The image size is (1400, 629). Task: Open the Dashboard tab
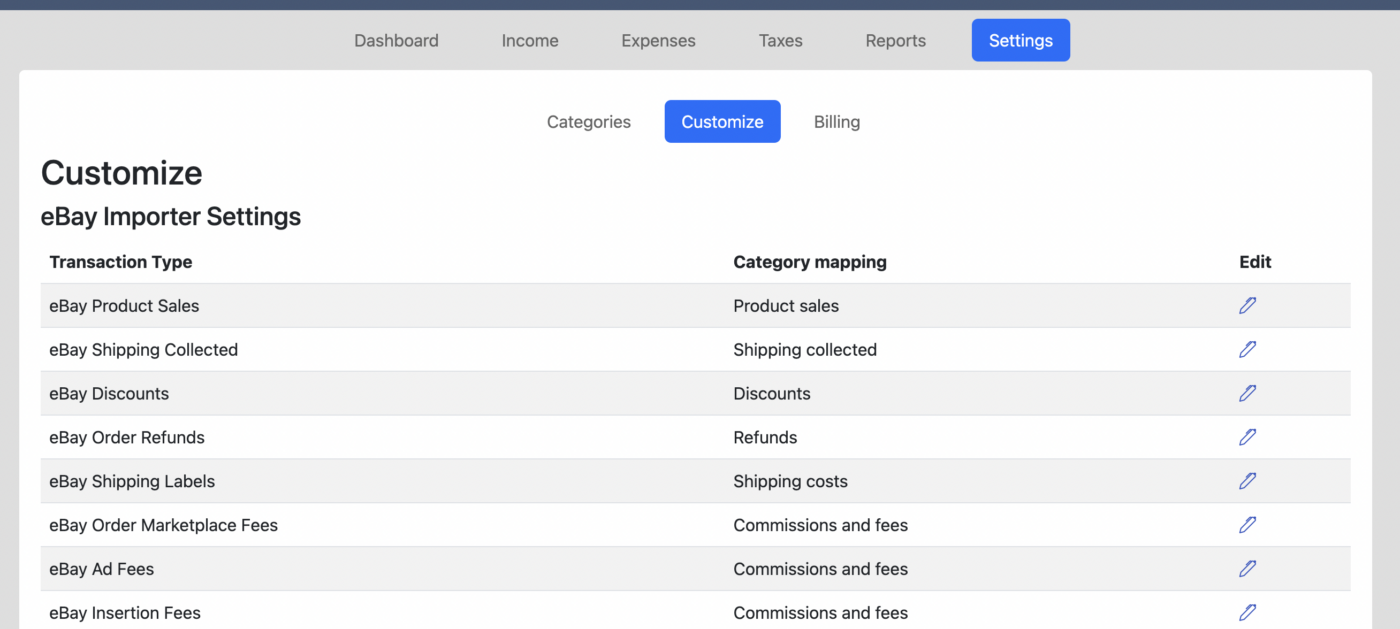tap(396, 41)
